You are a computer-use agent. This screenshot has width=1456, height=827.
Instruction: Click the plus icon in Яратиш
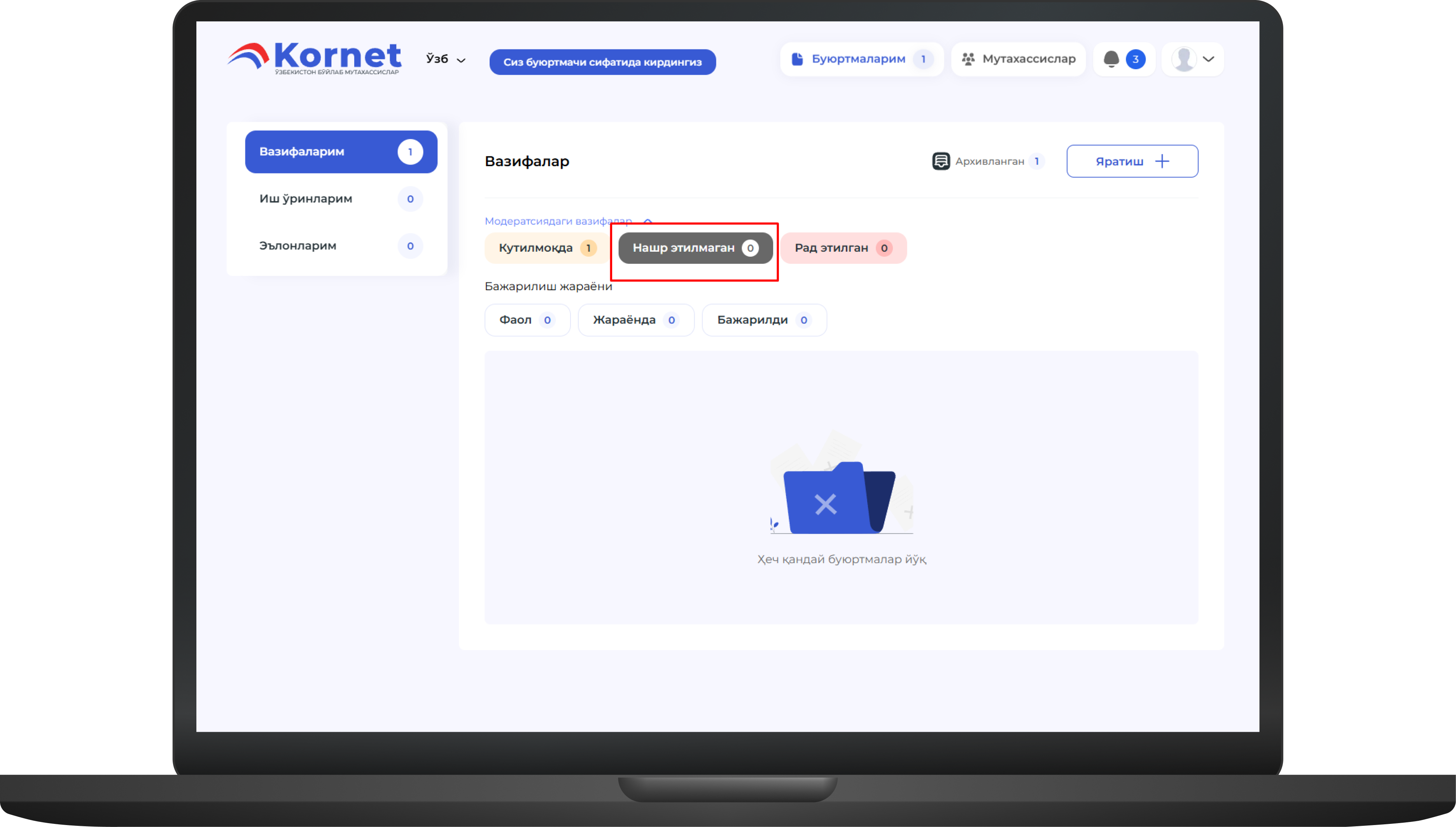point(1162,161)
